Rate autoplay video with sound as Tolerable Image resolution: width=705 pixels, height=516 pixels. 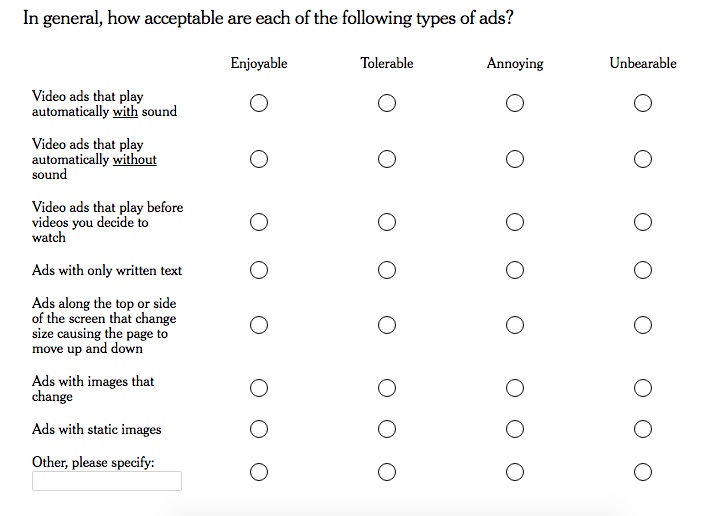[x=387, y=103]
